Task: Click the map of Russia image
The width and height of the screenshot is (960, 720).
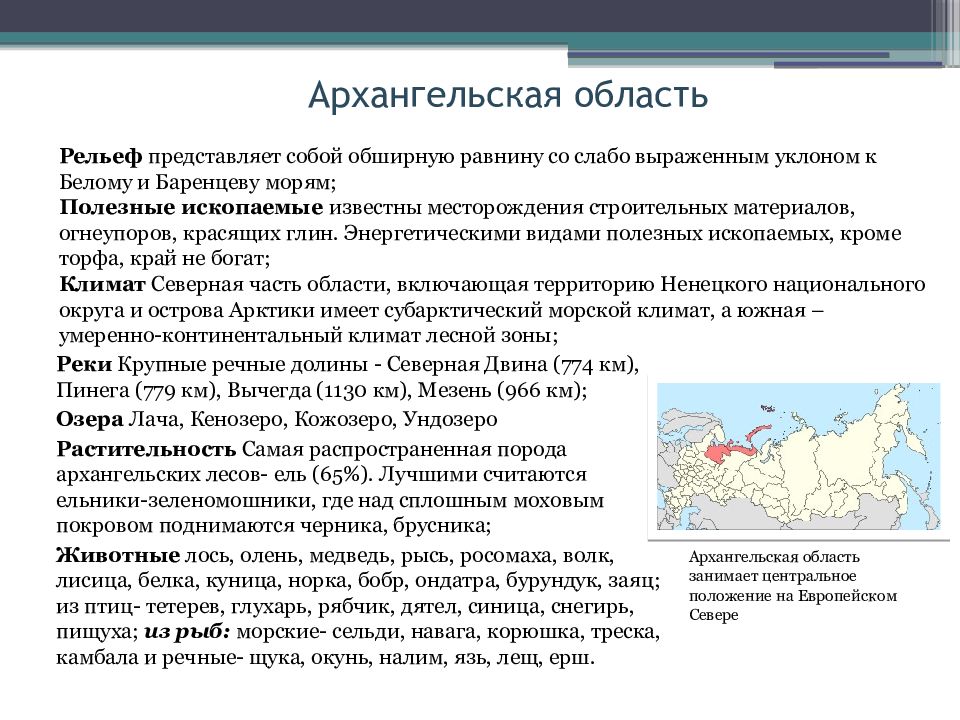Action: [798, 457]
